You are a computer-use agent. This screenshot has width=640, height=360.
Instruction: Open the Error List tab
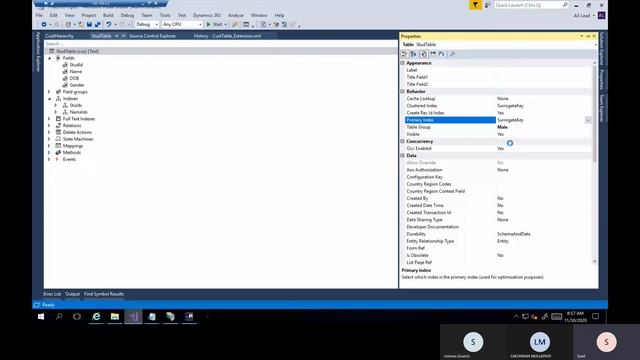click(52, 294)
